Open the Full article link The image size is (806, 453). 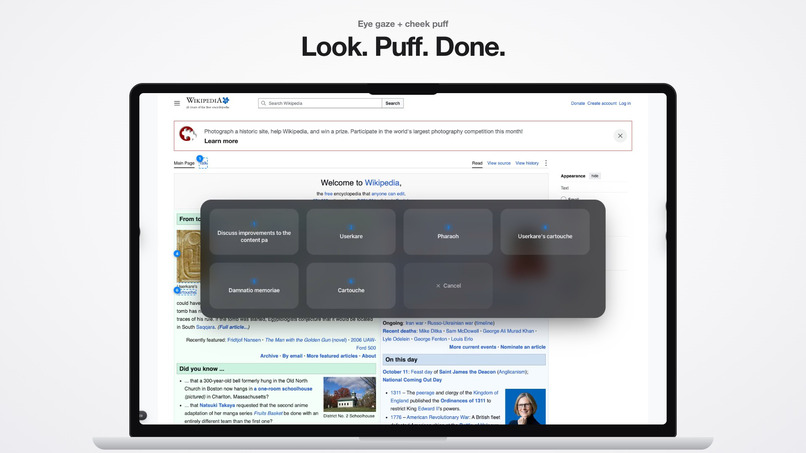click(x=233, y=327)
